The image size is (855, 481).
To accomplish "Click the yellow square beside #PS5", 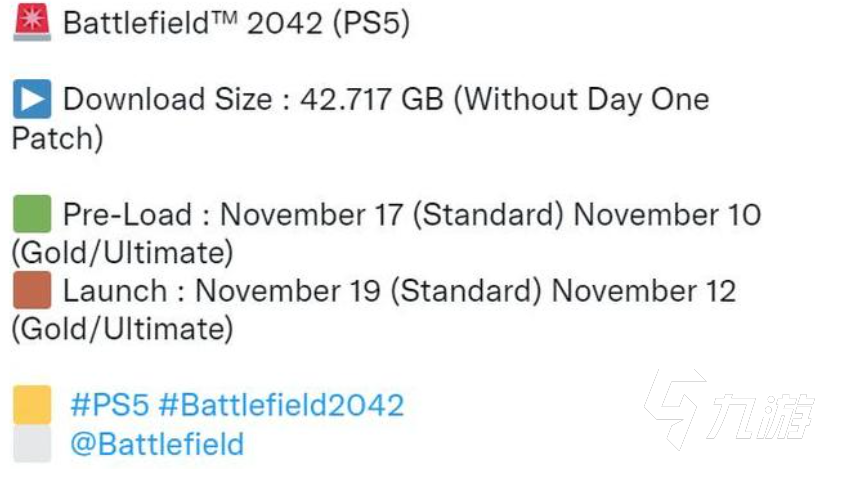I will coord(32,406).
